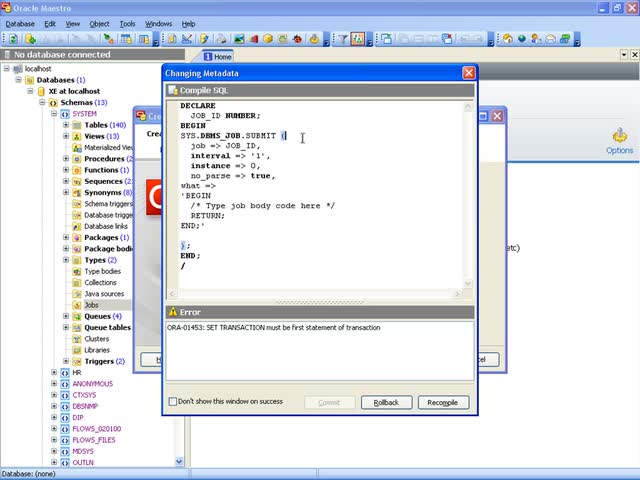This screenshot has height=480, width=640.
Task: Close the Changing Metadata dialog
Action: coord(469,73)
